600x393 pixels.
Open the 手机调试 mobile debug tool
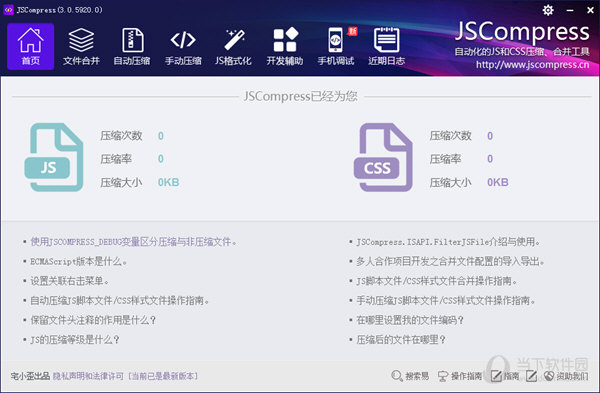[x=336, y=46]
